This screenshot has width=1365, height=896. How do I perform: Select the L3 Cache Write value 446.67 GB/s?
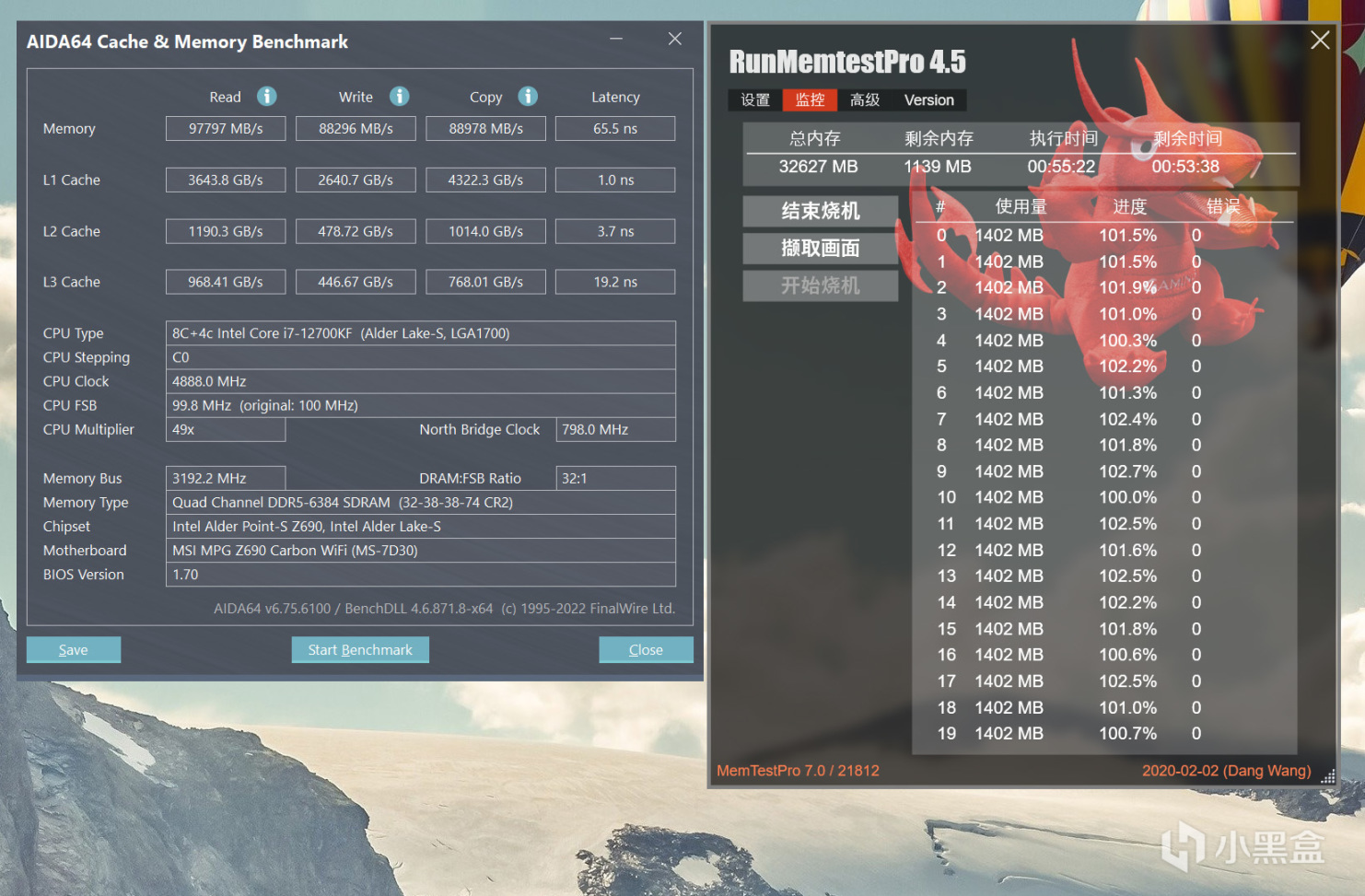[356, 282]
